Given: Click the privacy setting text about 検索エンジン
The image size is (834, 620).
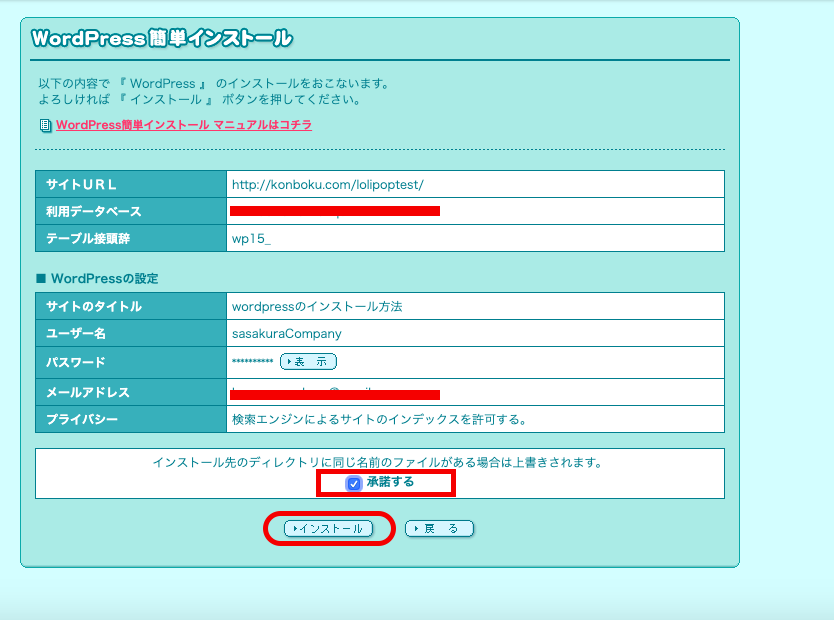Looking at the screenshot, I should 379,420.
